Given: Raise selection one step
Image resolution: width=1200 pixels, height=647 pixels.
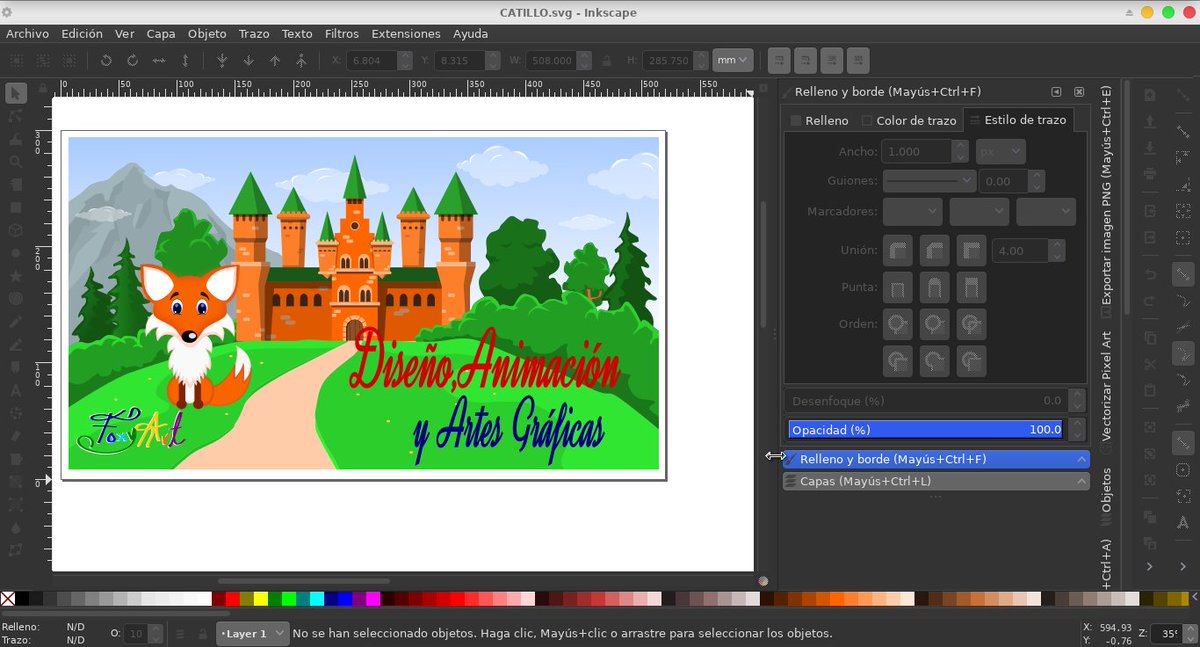Looking at the screenshot, I should (275, 60).
